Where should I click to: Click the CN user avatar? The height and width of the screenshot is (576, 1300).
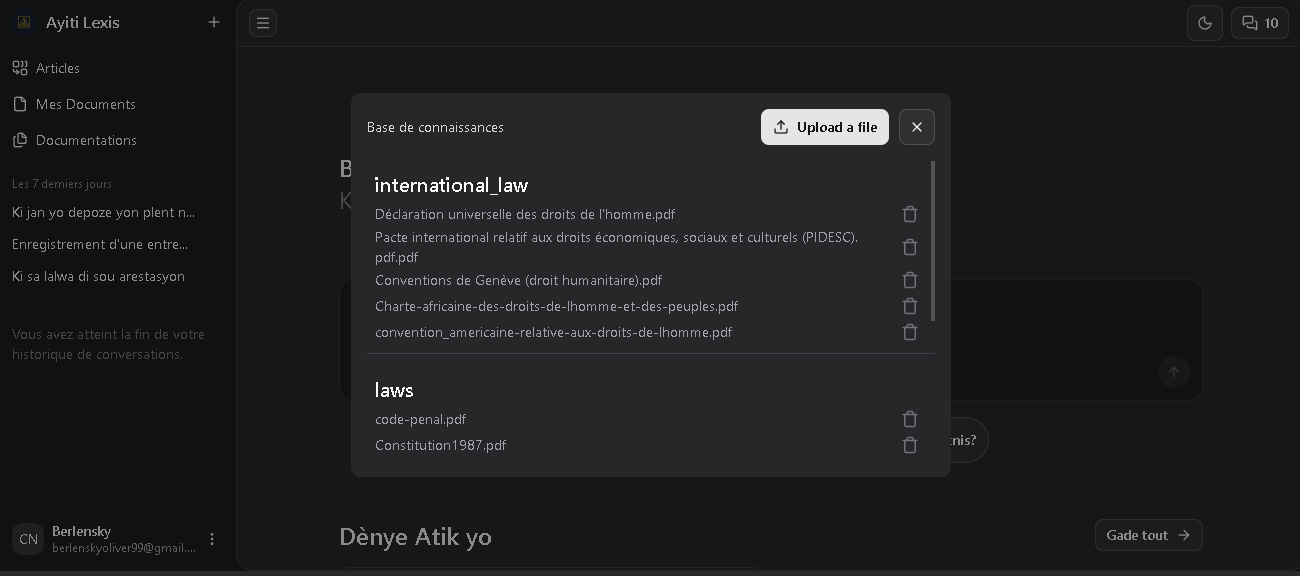(x=28, y=539)
